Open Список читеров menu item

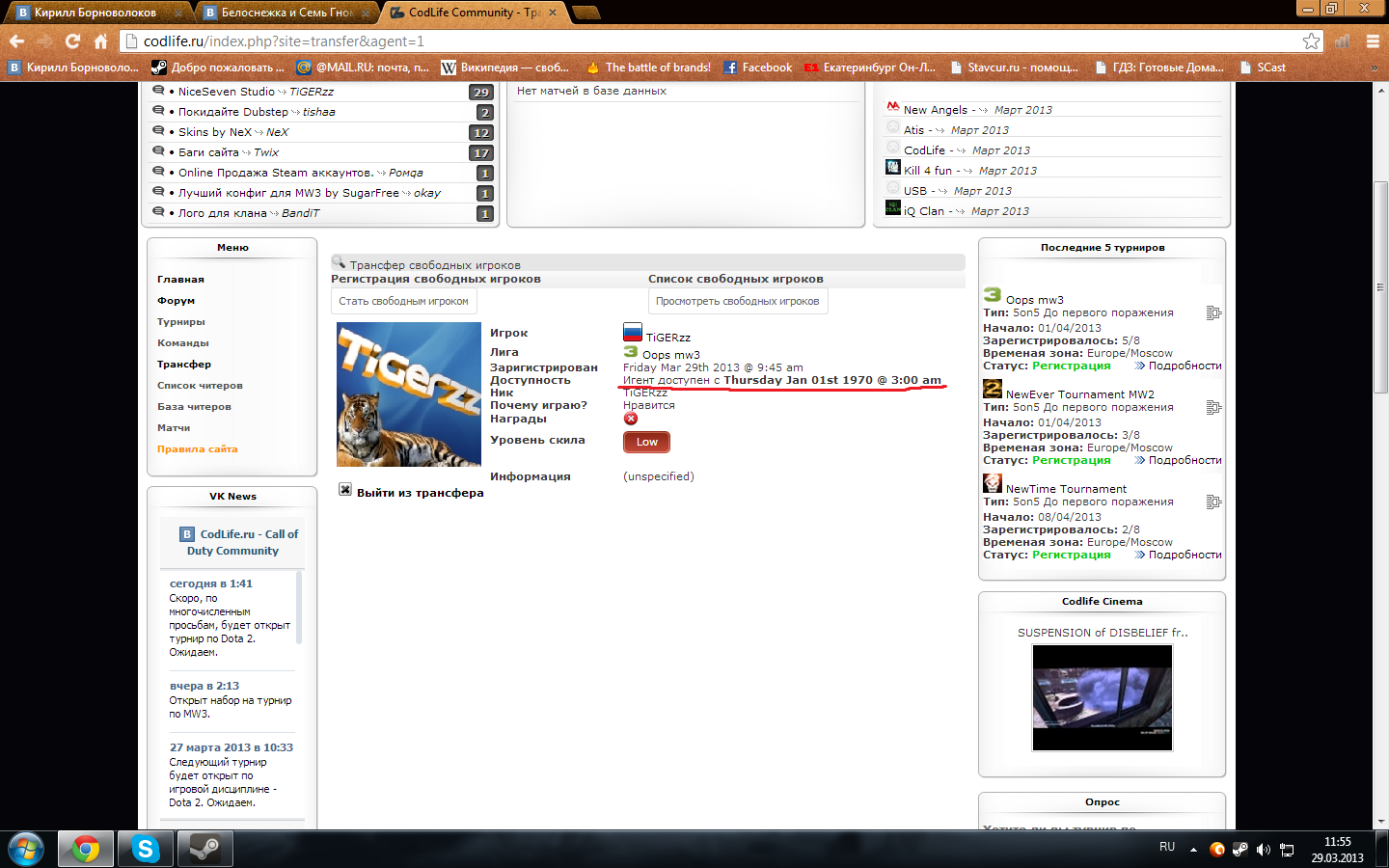(200, 386)
